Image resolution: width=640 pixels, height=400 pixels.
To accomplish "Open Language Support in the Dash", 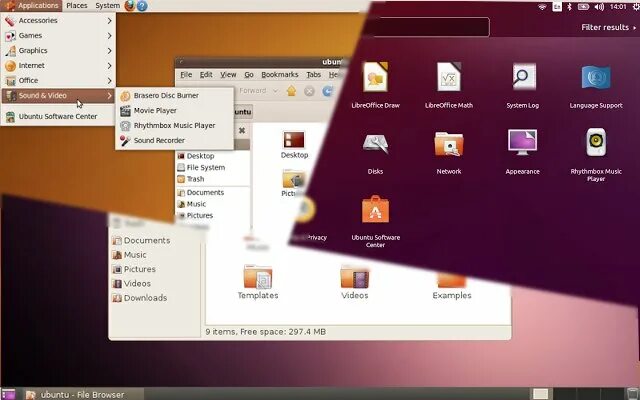I will [596, 85].
